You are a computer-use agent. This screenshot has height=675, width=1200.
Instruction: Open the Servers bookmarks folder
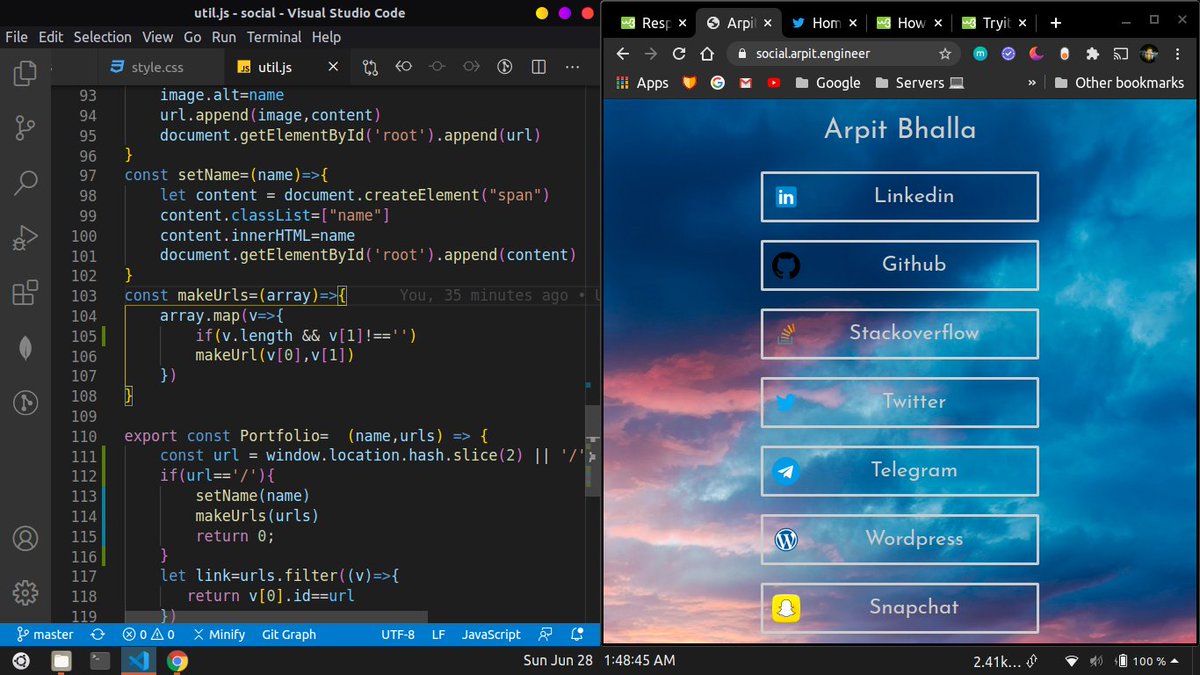click(x=920, y=83)
